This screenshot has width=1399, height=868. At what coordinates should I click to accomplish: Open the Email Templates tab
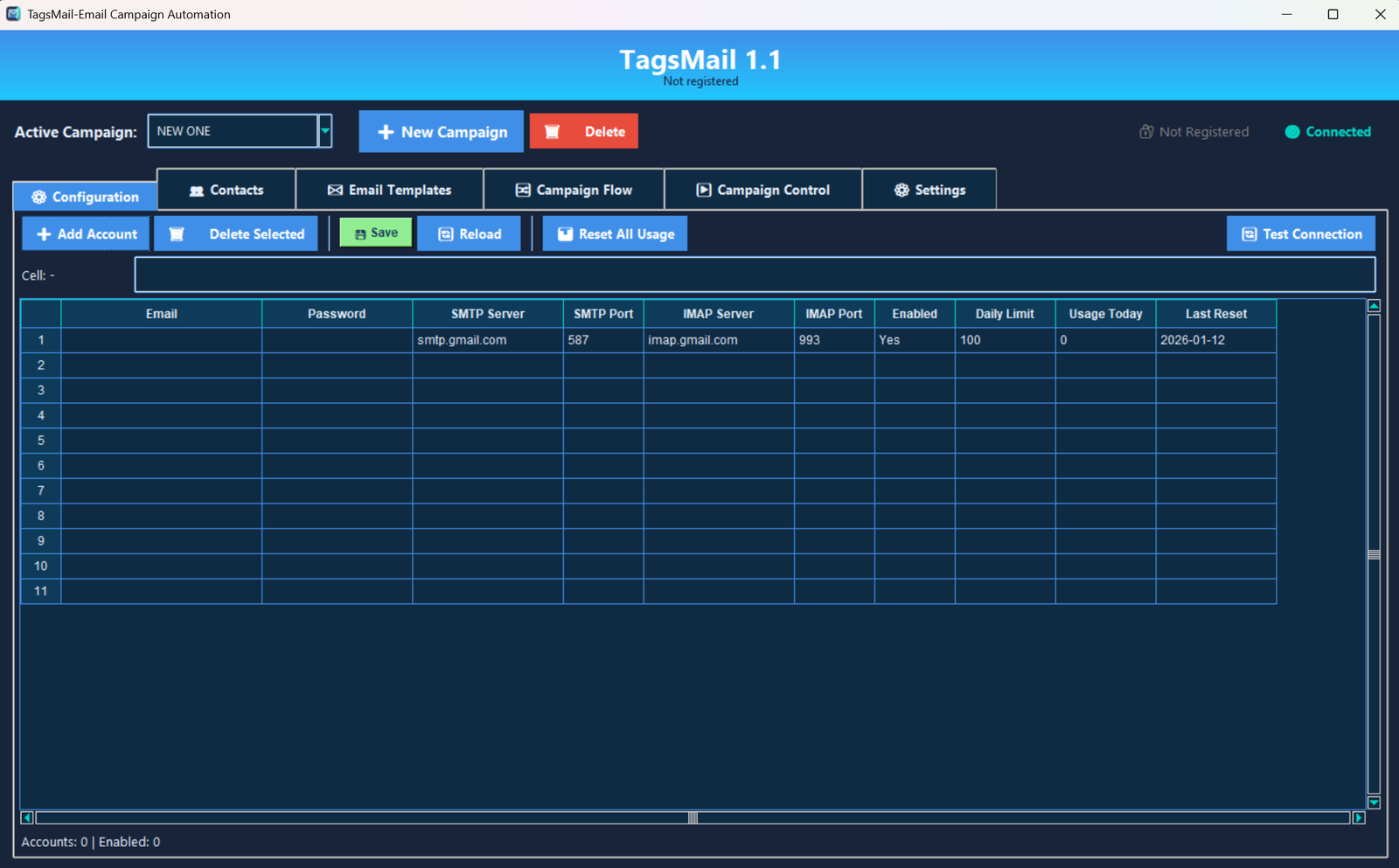tap(389, 190)
